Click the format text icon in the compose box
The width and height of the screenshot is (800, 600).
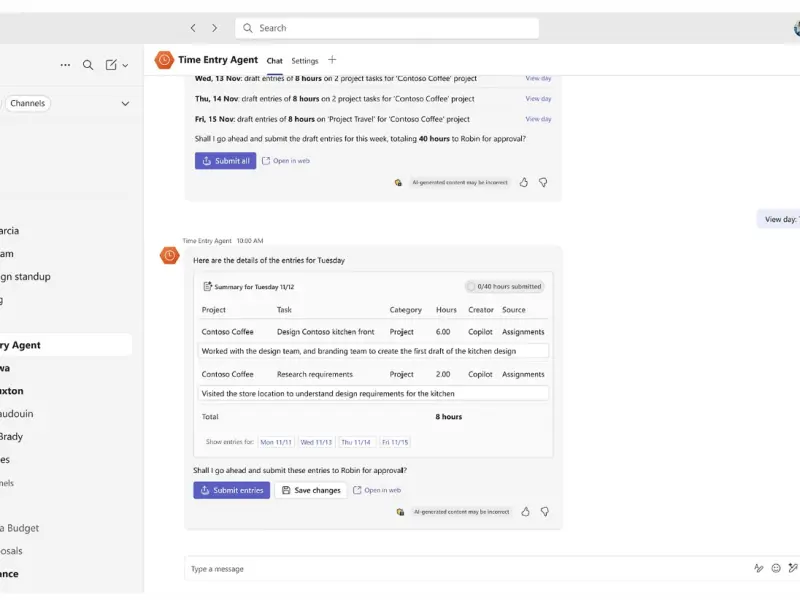[x=758, y=568]
